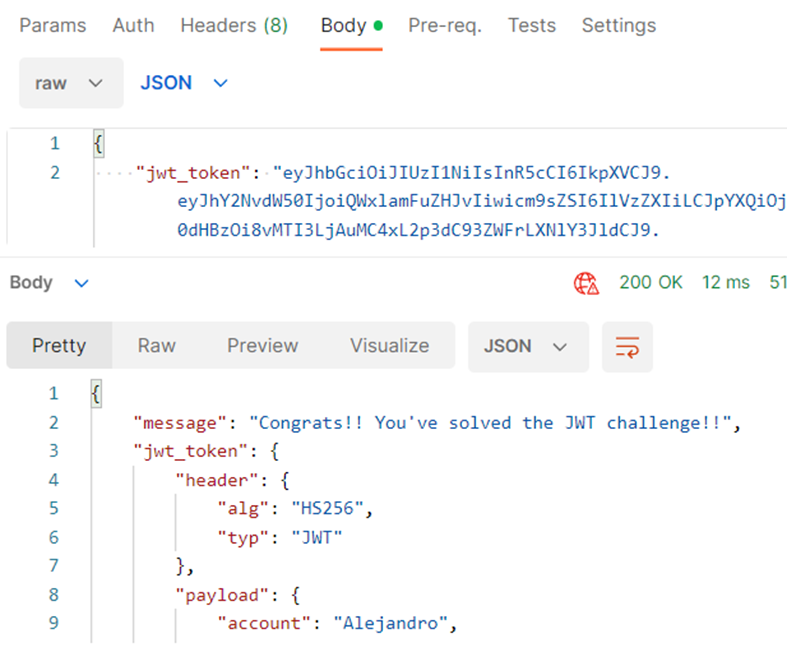The height and width of the screenshot is (652, 787).
Task: Open the response JSON format dropdown
Action: coord(528,347)
